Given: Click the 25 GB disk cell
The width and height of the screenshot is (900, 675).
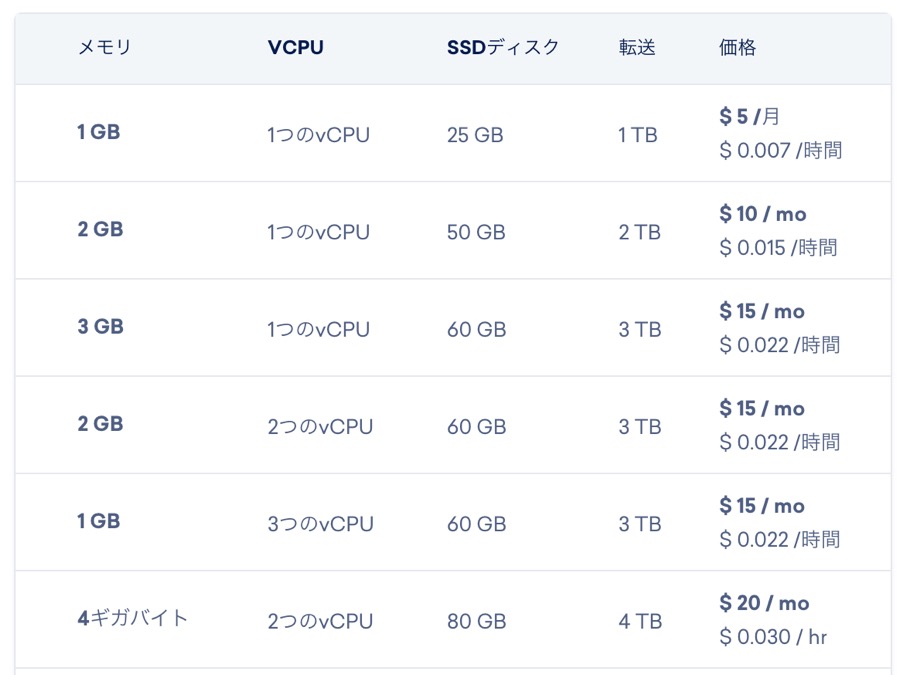Looking at the screenshot, I should [475, 135].
